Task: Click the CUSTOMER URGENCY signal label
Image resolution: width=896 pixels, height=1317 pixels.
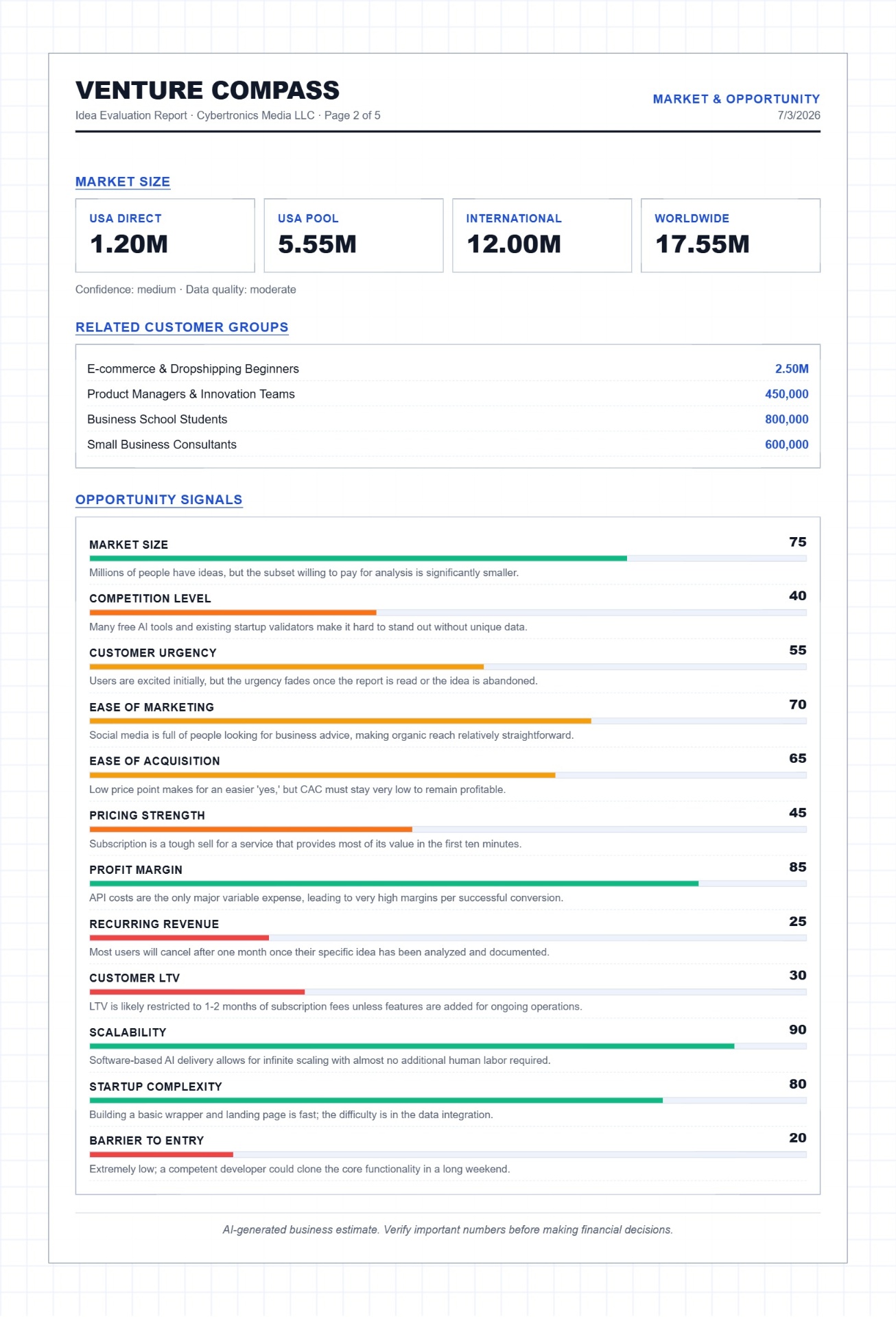Action: point(153,653)
